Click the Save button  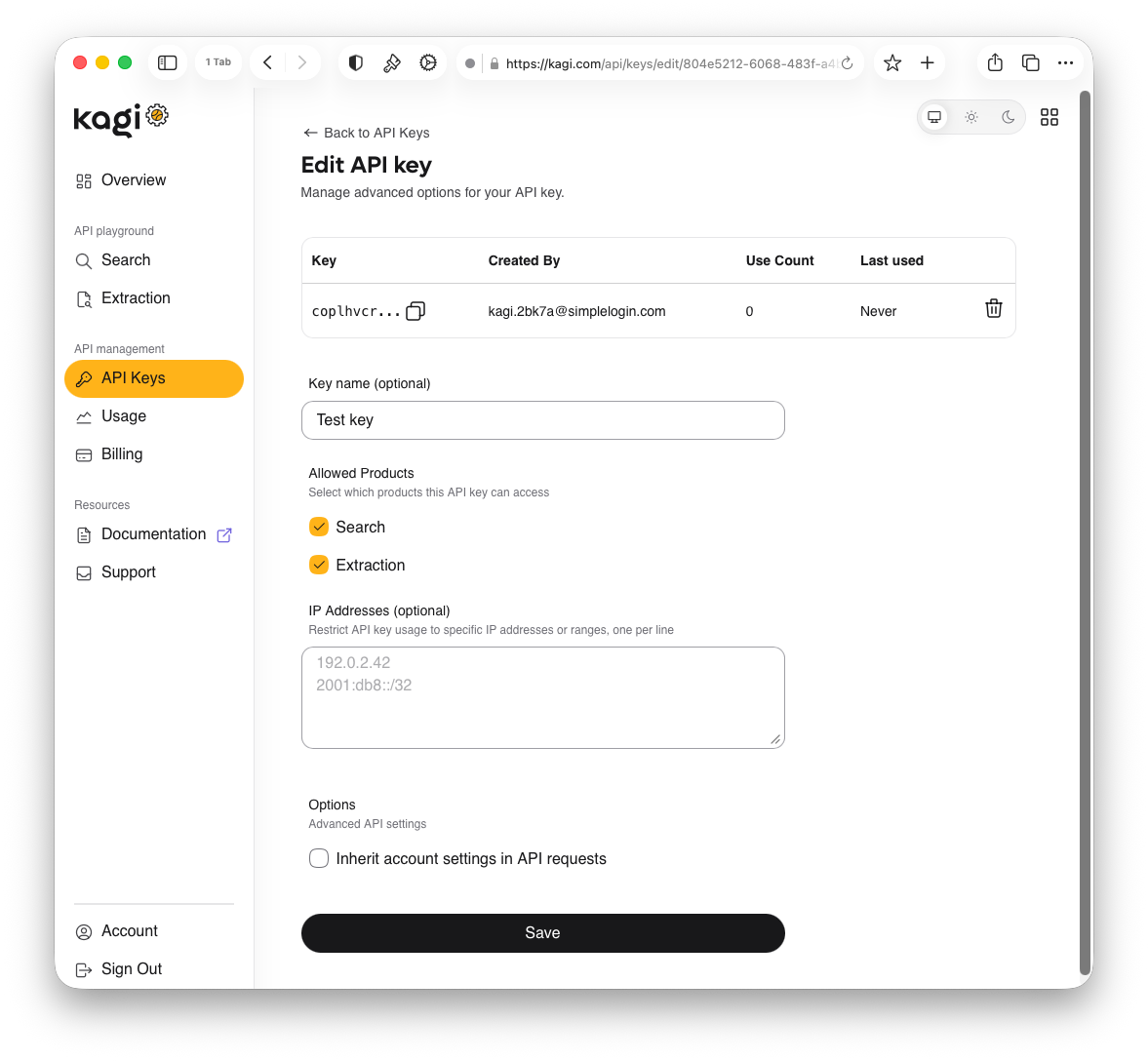[x=543, y=933]
